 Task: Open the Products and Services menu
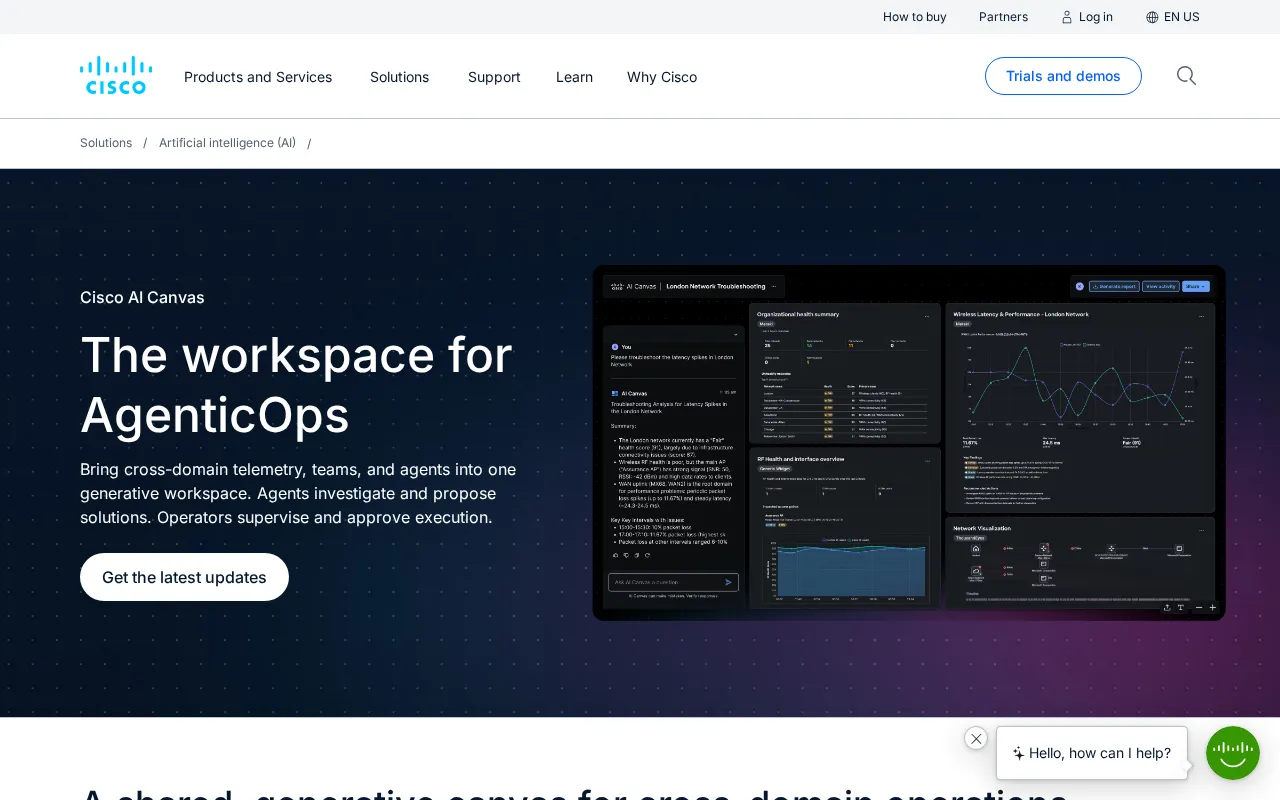coord(258,77)
